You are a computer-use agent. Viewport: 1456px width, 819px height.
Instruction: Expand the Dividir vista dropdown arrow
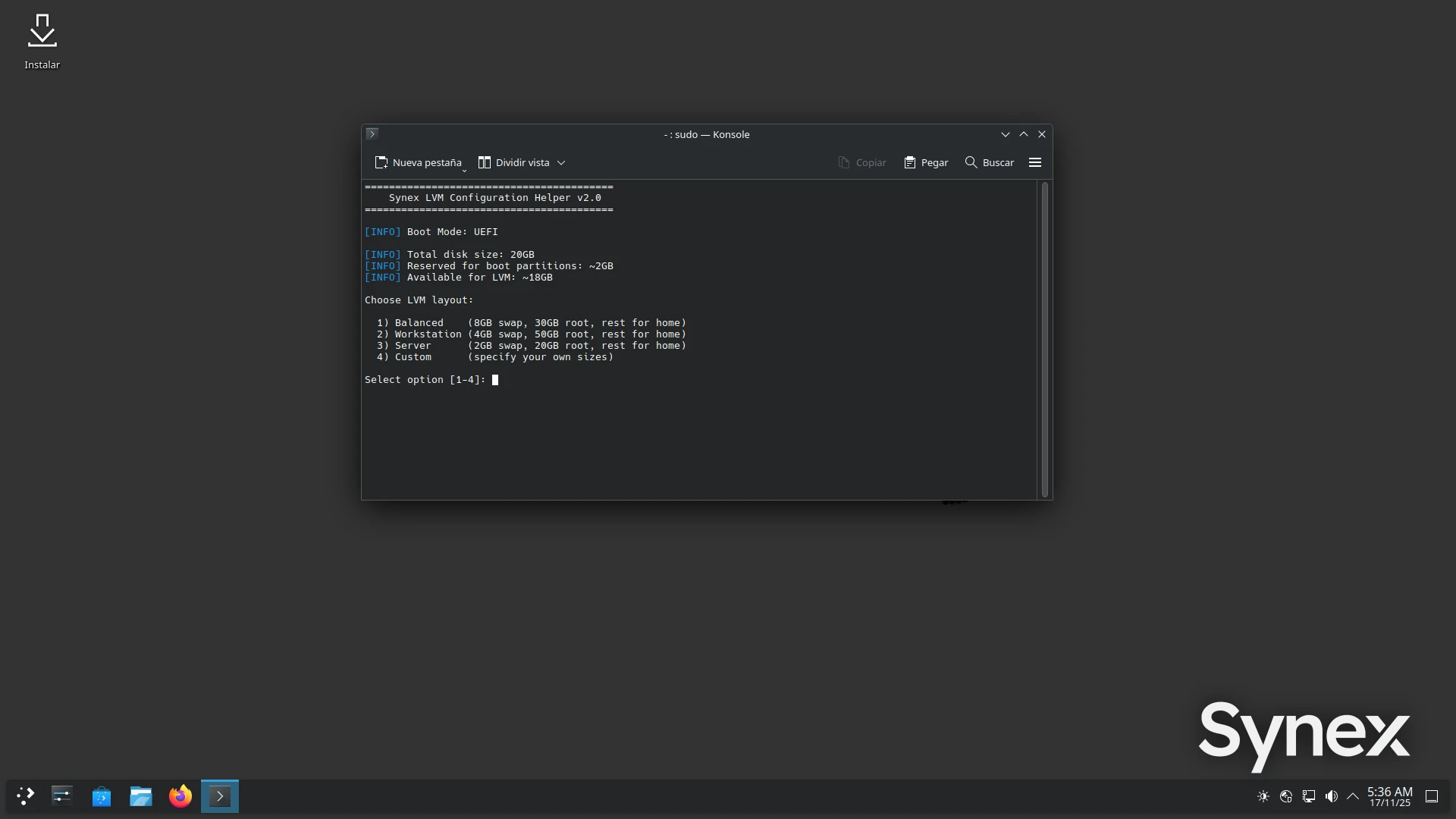(561, 162)
